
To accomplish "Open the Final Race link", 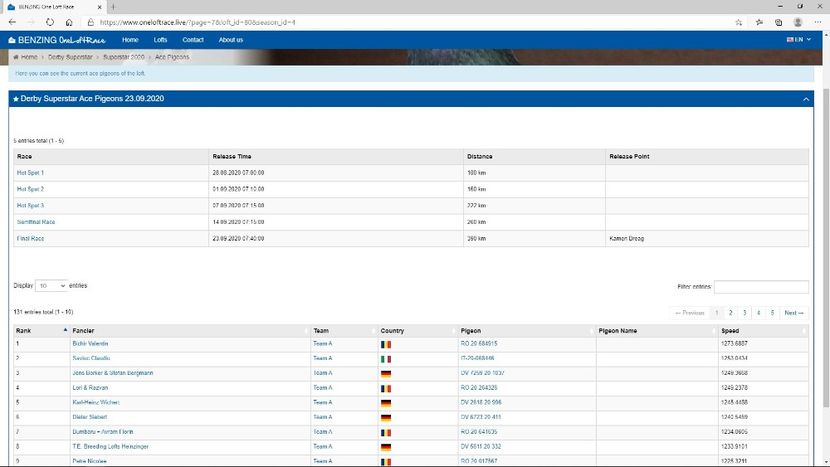I will pyautogui.click(x=31, y=239).
